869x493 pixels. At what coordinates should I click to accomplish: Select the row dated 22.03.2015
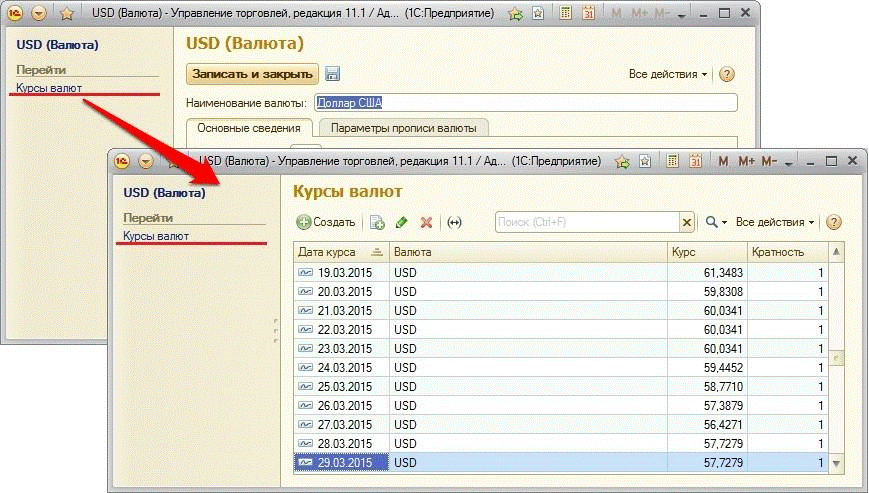coord(561,330)
